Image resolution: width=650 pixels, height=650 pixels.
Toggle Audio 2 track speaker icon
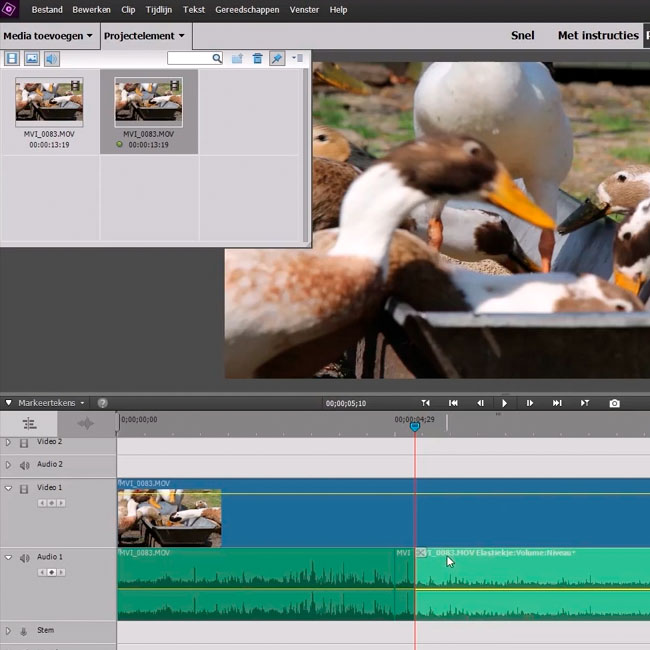[24, 465]
